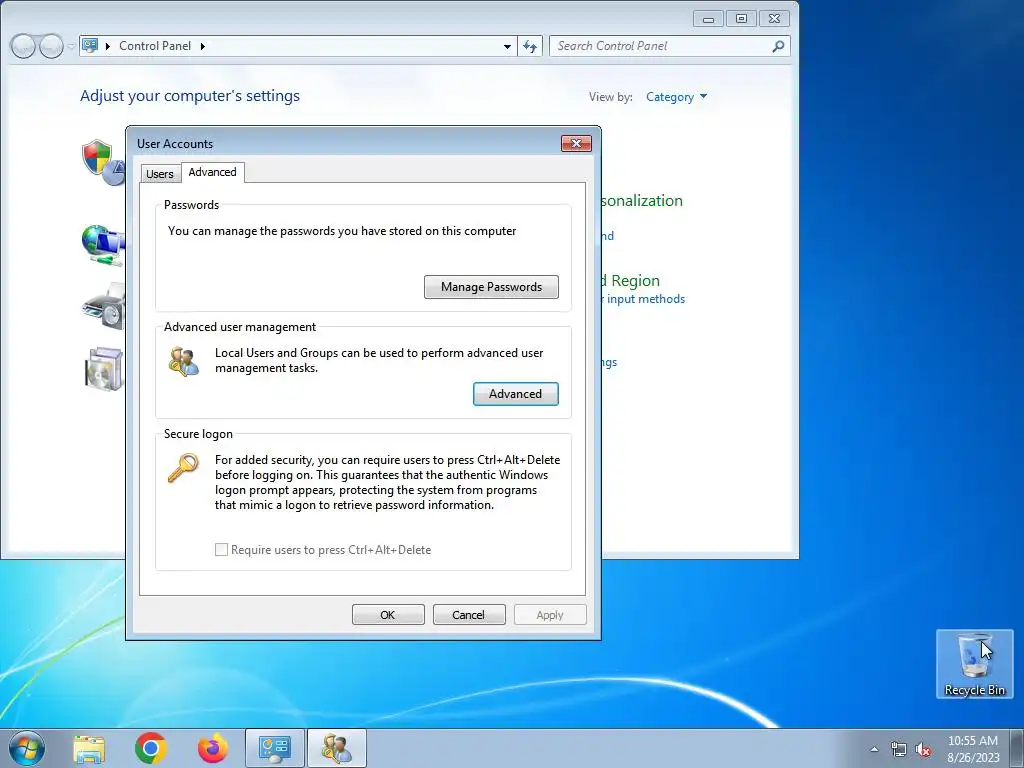Go forward in Control Panel window
This screenshot has width=1024, height=768.
pos(51,46)
